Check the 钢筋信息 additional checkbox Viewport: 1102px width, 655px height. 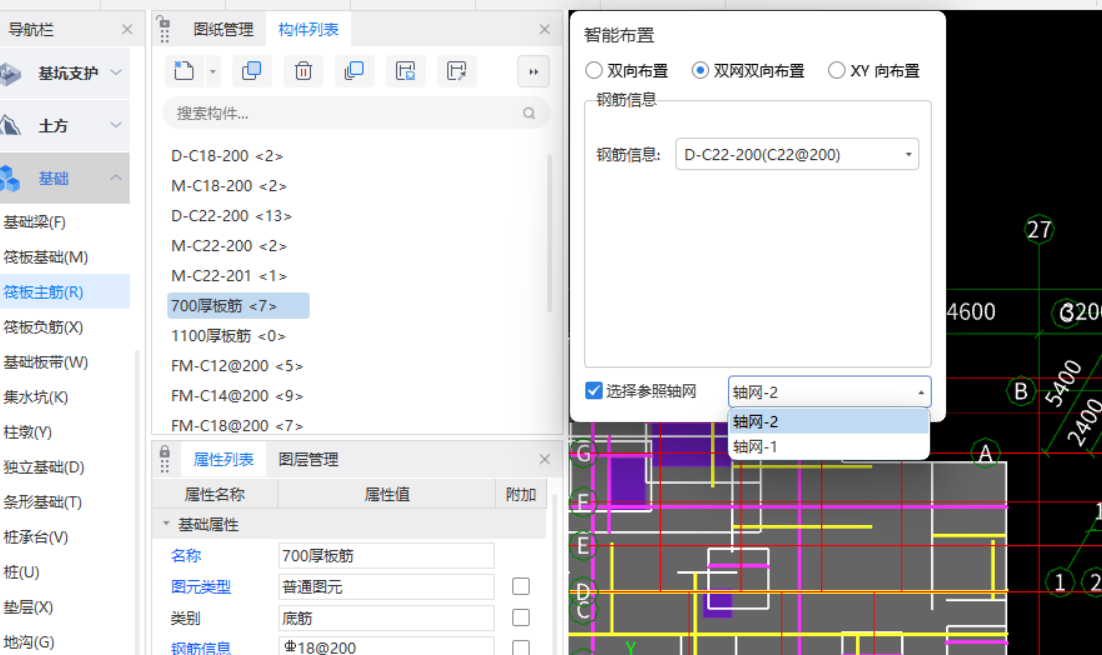(x=521, y=647)
